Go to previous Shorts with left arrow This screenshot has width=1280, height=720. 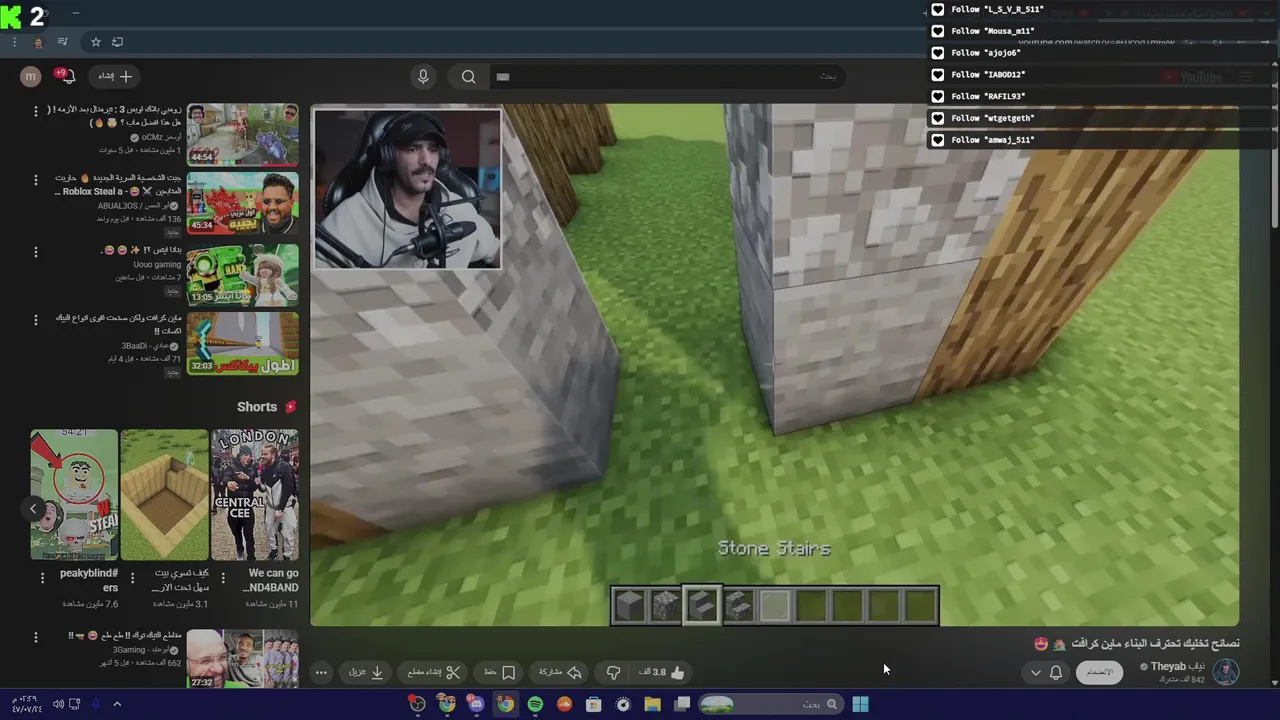32,508
